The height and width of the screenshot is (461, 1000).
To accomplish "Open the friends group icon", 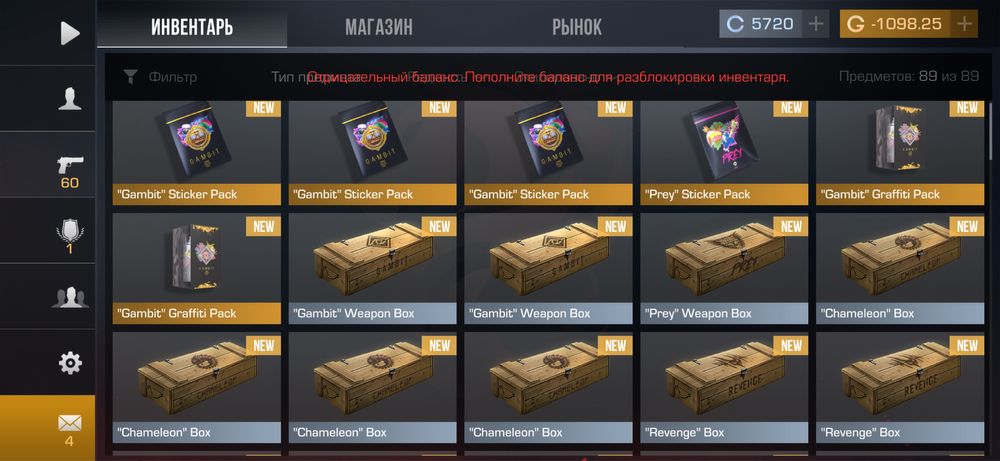I will [x=70, y=297].
